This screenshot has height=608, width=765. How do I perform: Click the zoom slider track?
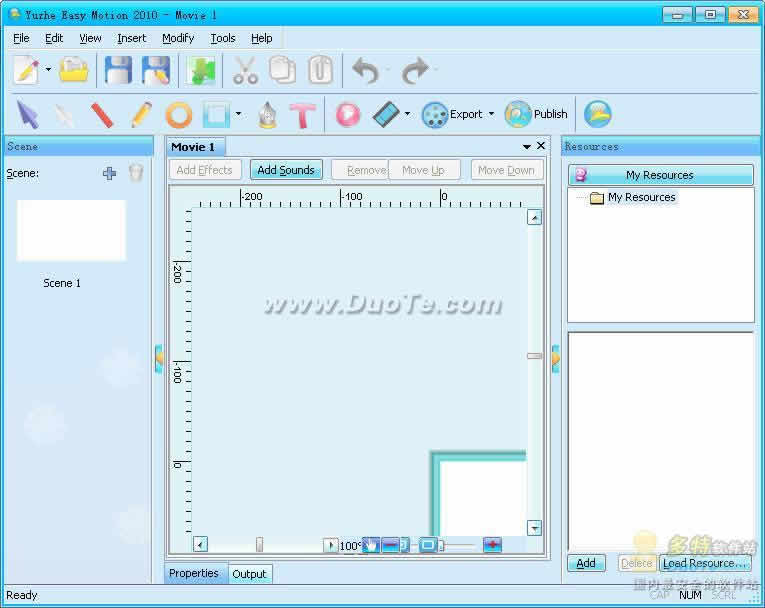click(x=460, y=545)
